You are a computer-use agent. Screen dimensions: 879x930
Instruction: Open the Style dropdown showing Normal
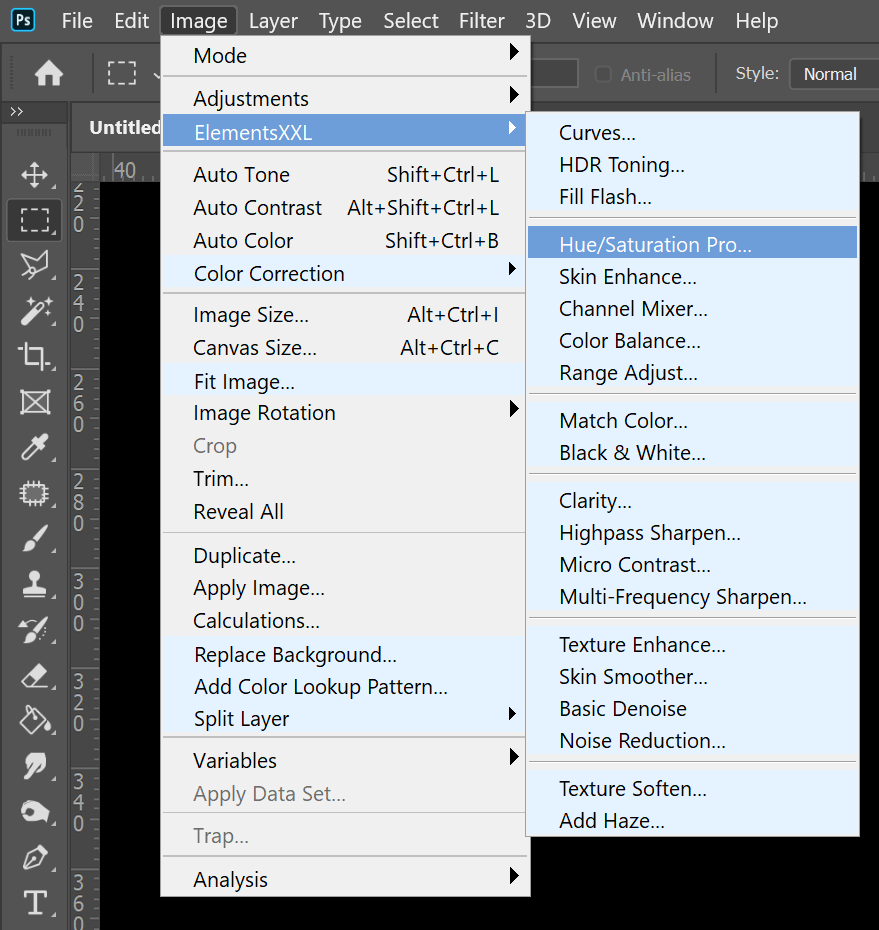(833, 74)
